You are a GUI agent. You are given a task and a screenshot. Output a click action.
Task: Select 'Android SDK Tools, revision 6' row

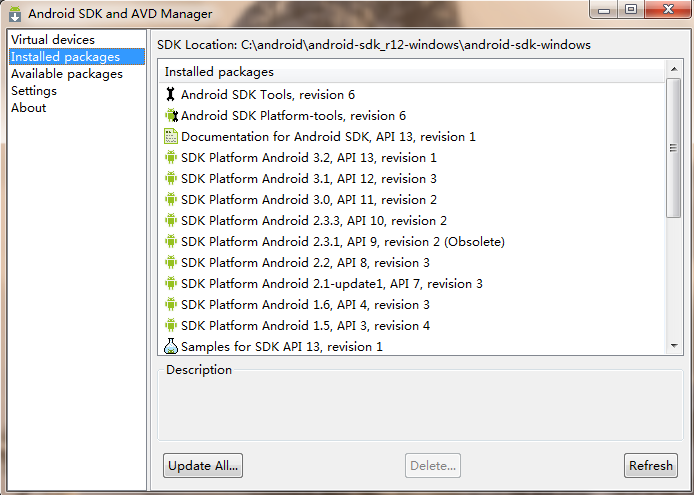pos(412,94)
